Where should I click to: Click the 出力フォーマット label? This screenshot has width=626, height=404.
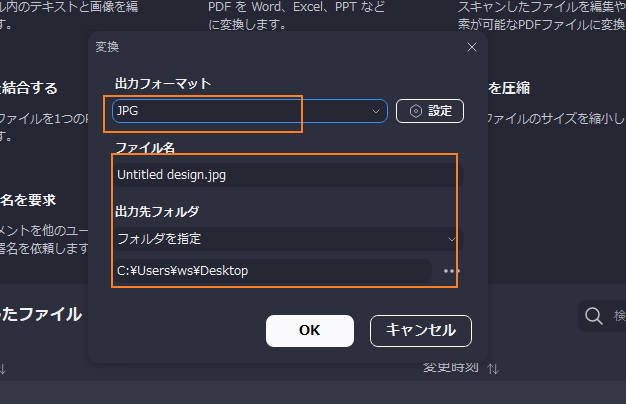[x=163, y=84]
